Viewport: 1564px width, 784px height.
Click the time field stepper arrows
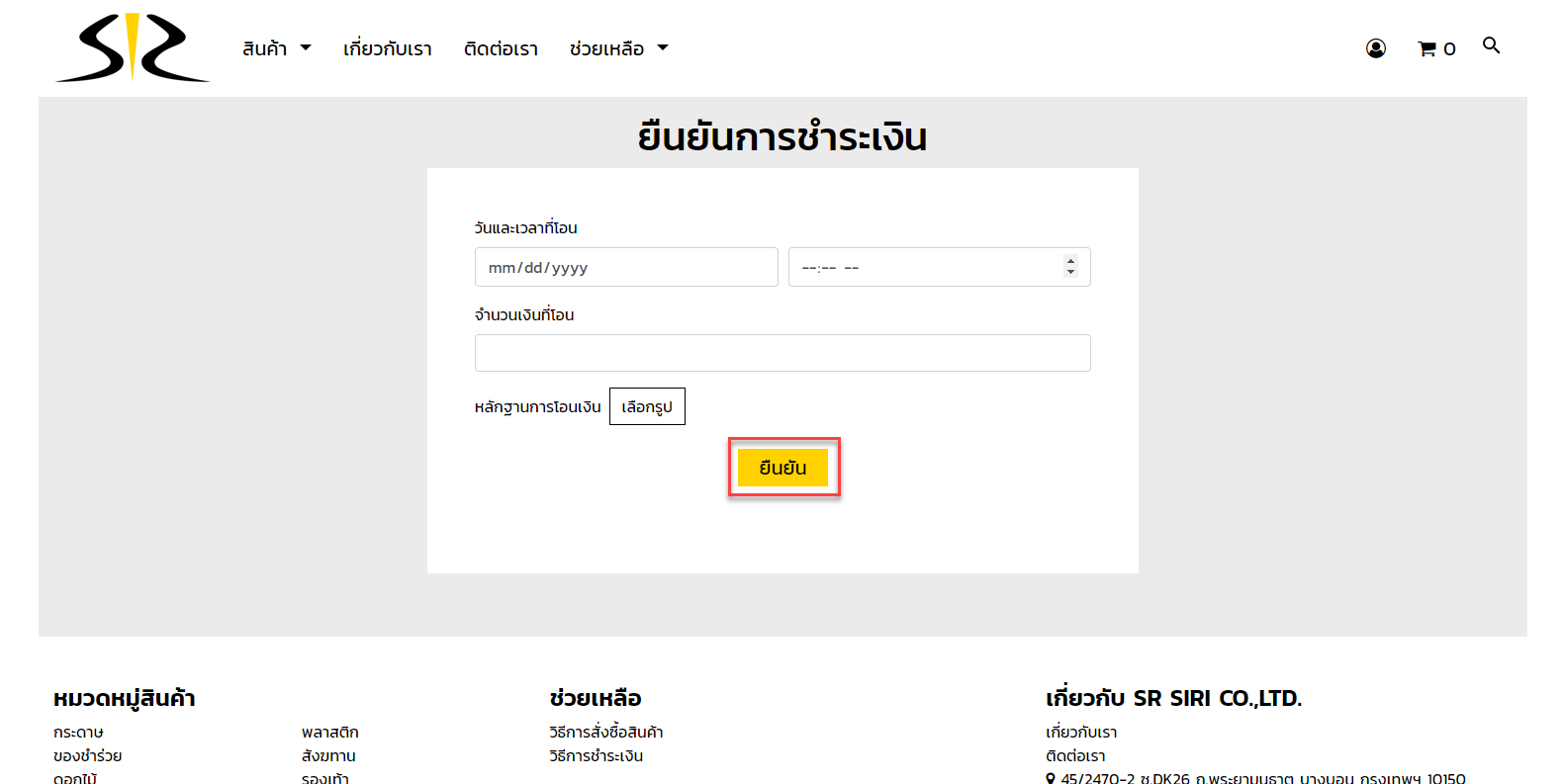click(x=1070, y=267)
